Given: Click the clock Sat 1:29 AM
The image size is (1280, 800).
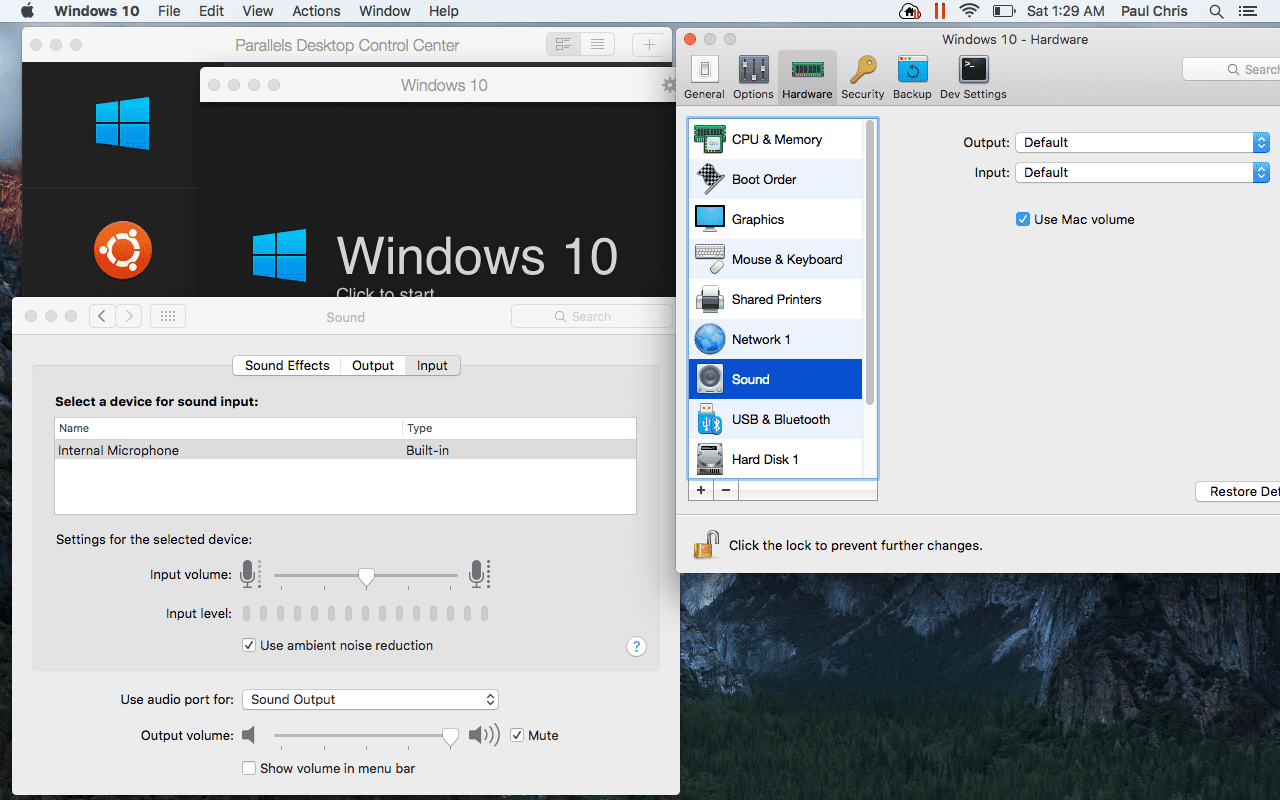Looking at the screenshot, I should pyautogui.click(x=1066, y=11).
